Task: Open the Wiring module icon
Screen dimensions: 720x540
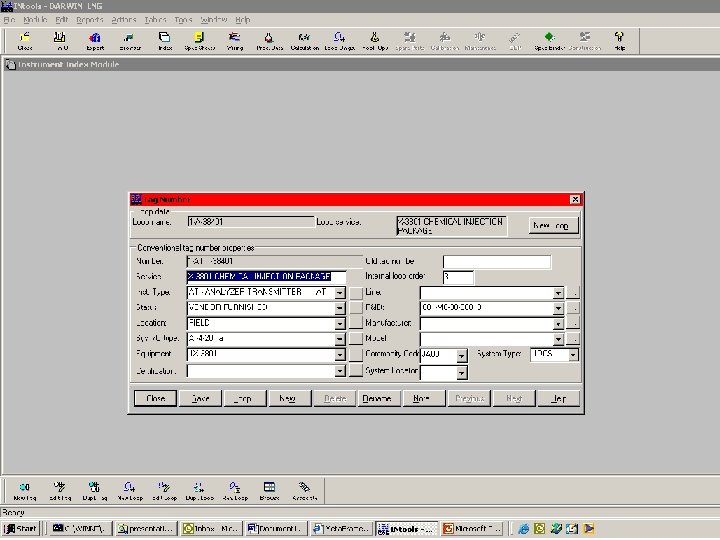Action: point(235,41)
